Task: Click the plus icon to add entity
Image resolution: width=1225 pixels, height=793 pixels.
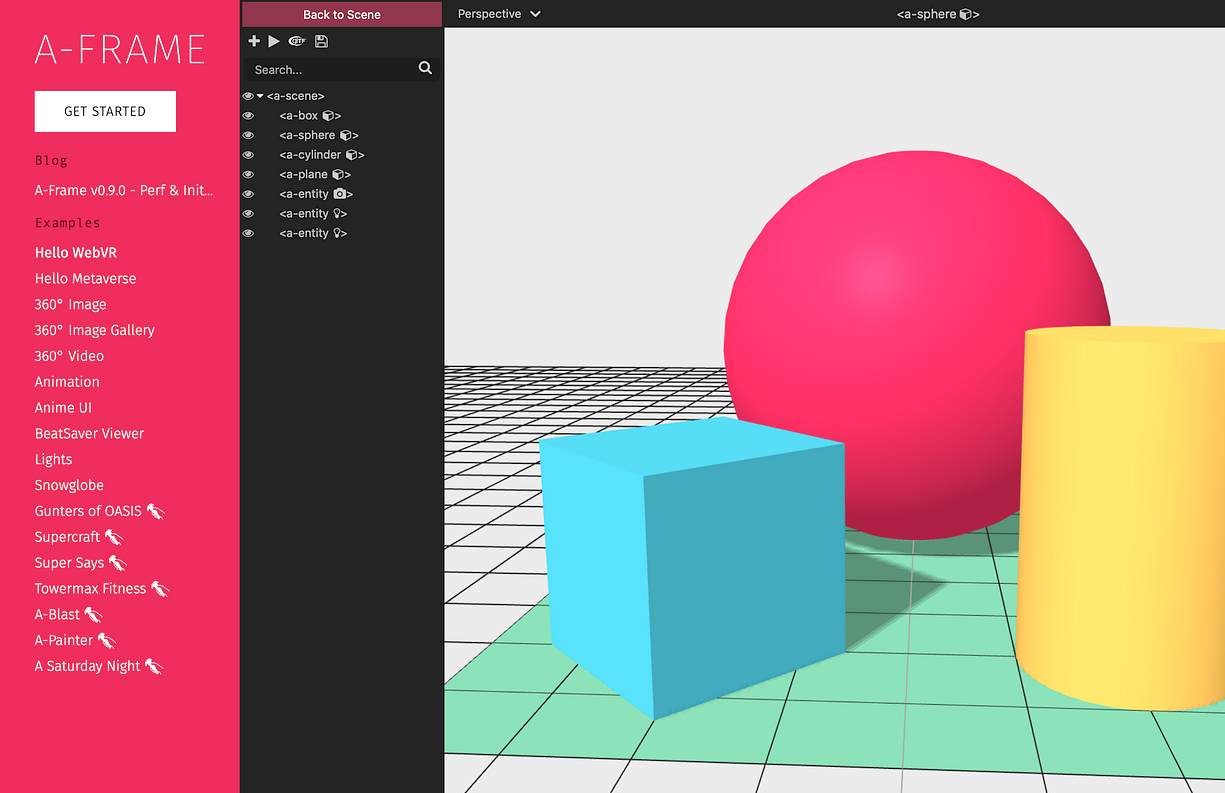Action: pyautogui.click(x=254, y=41)
